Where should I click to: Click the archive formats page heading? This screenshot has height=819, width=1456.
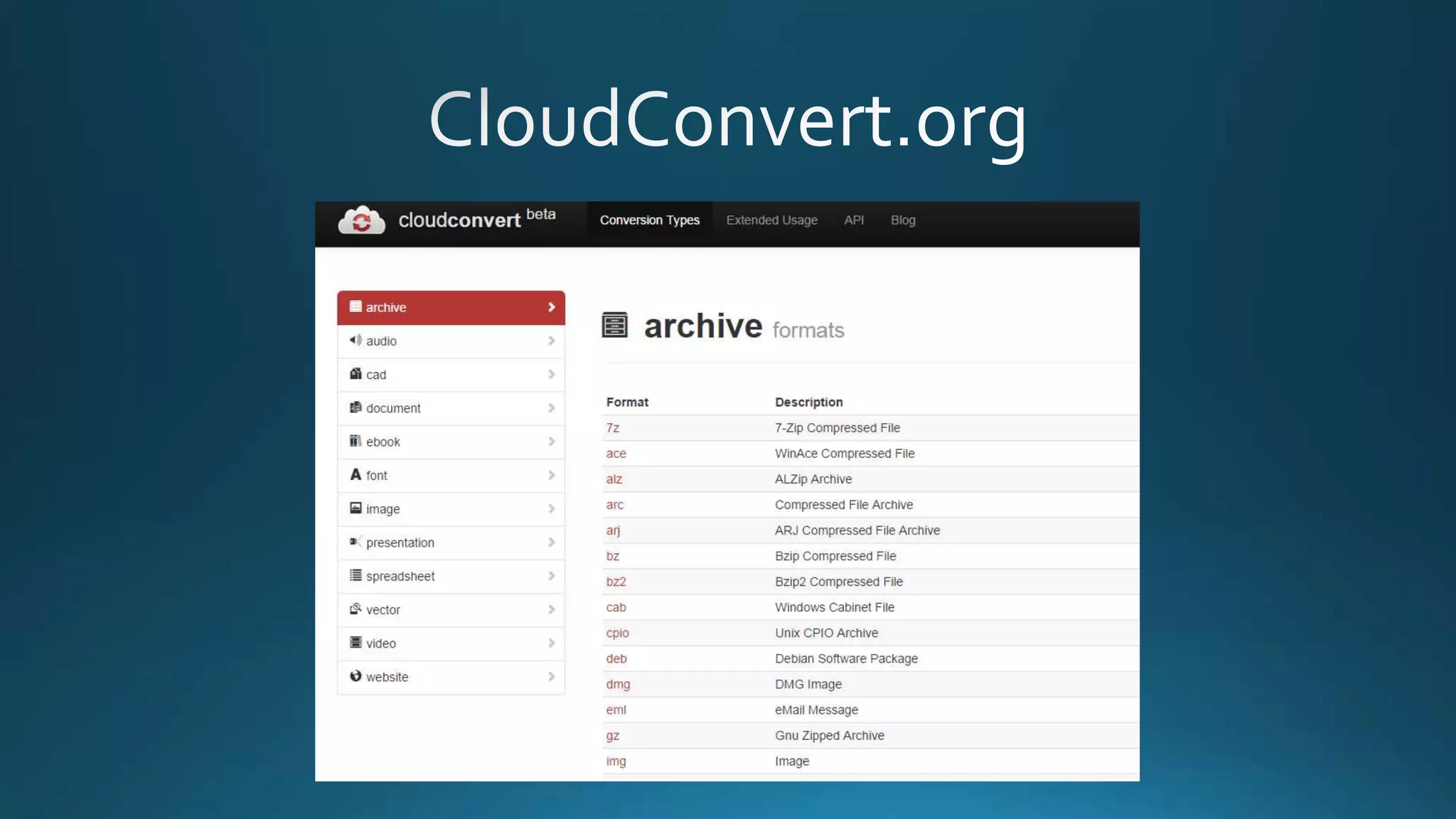click(x=744, y=326)
